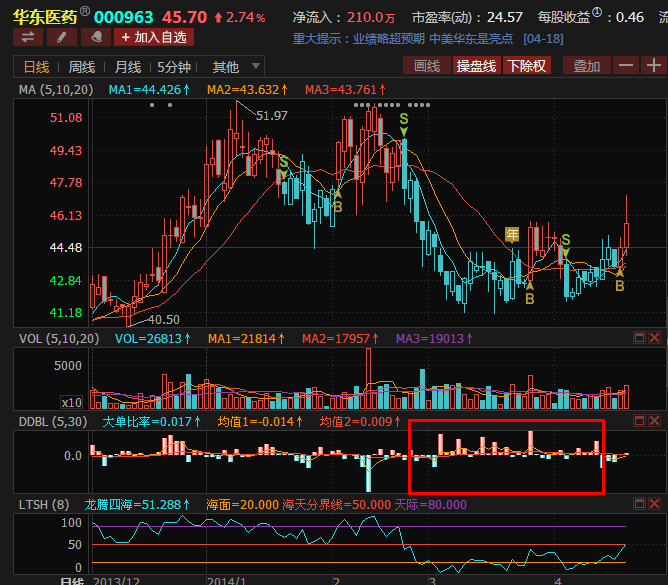Maximize the VOL indicator panel
Image resolution: width=668 pixels, height=585 pixels.
pos(639,339)
